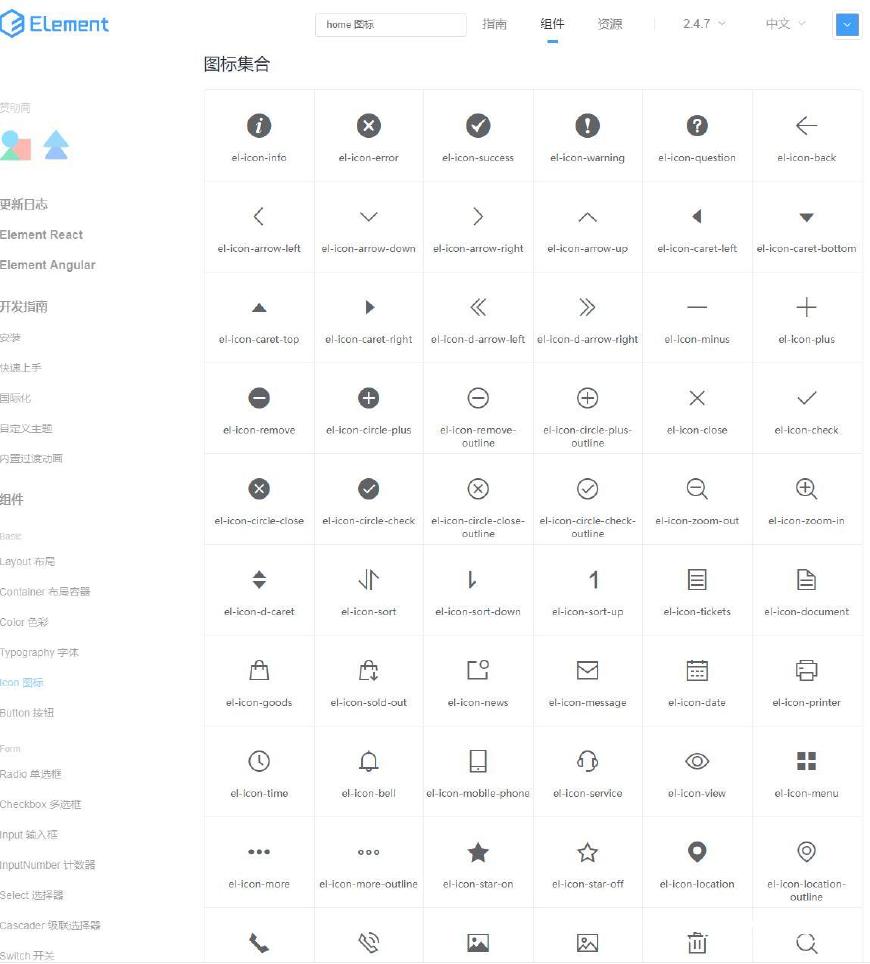The image size is (870, 964).
Task: Open Typography 字体 sidebar item
Action: 39,652
